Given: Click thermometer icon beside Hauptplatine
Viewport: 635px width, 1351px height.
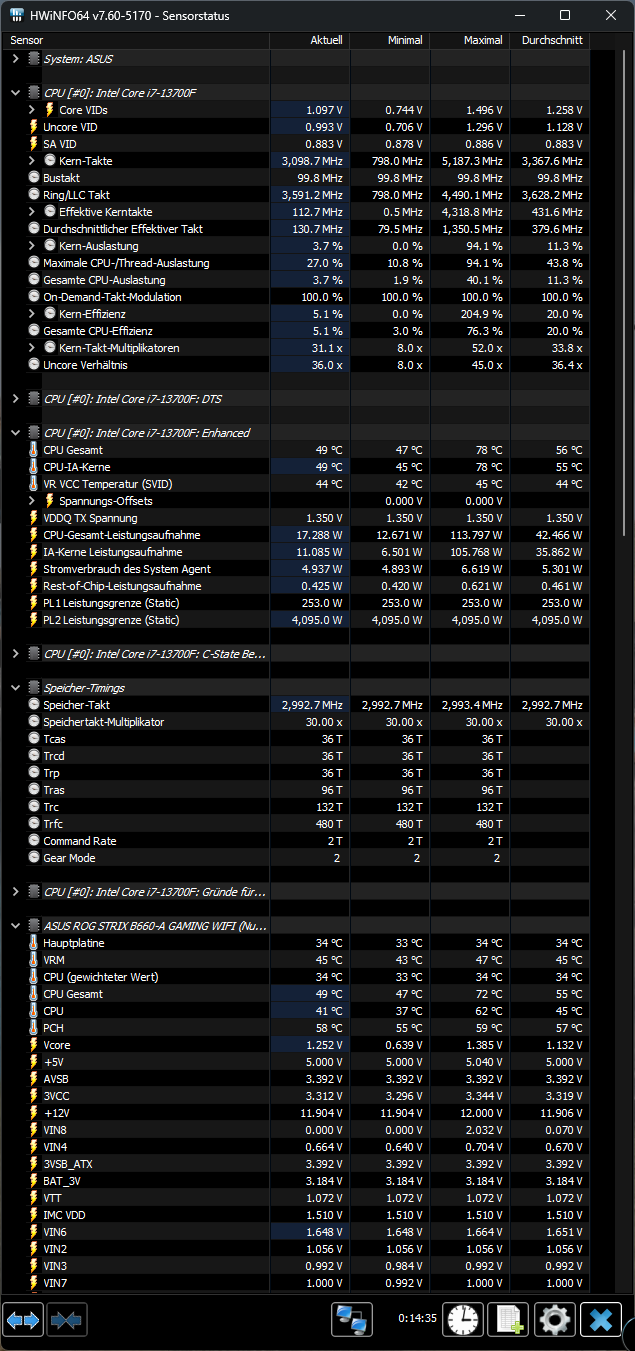Looking at the screenshot, I should (x=34, y=943).
